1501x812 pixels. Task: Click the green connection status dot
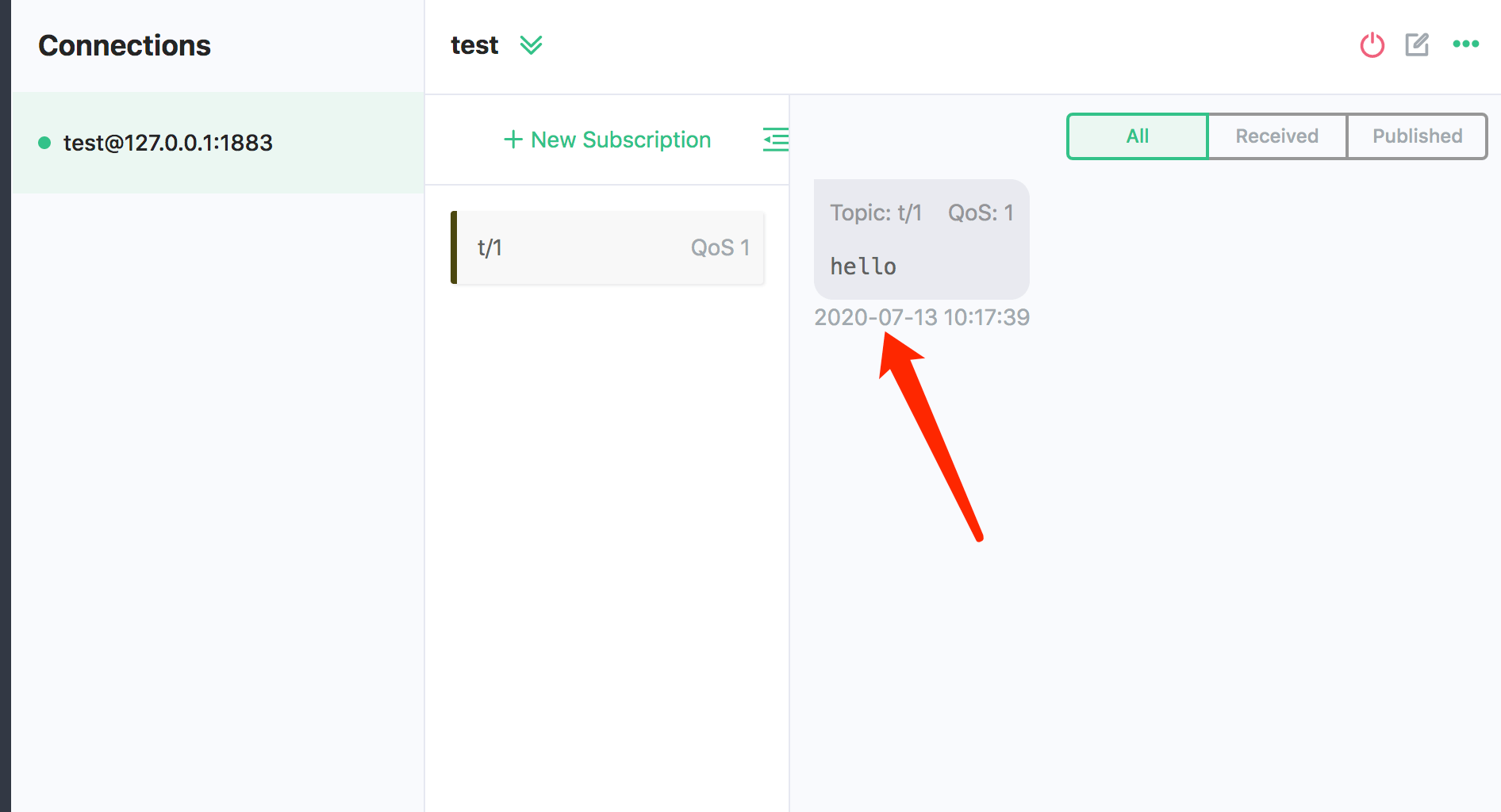click(x=44, y=143)
